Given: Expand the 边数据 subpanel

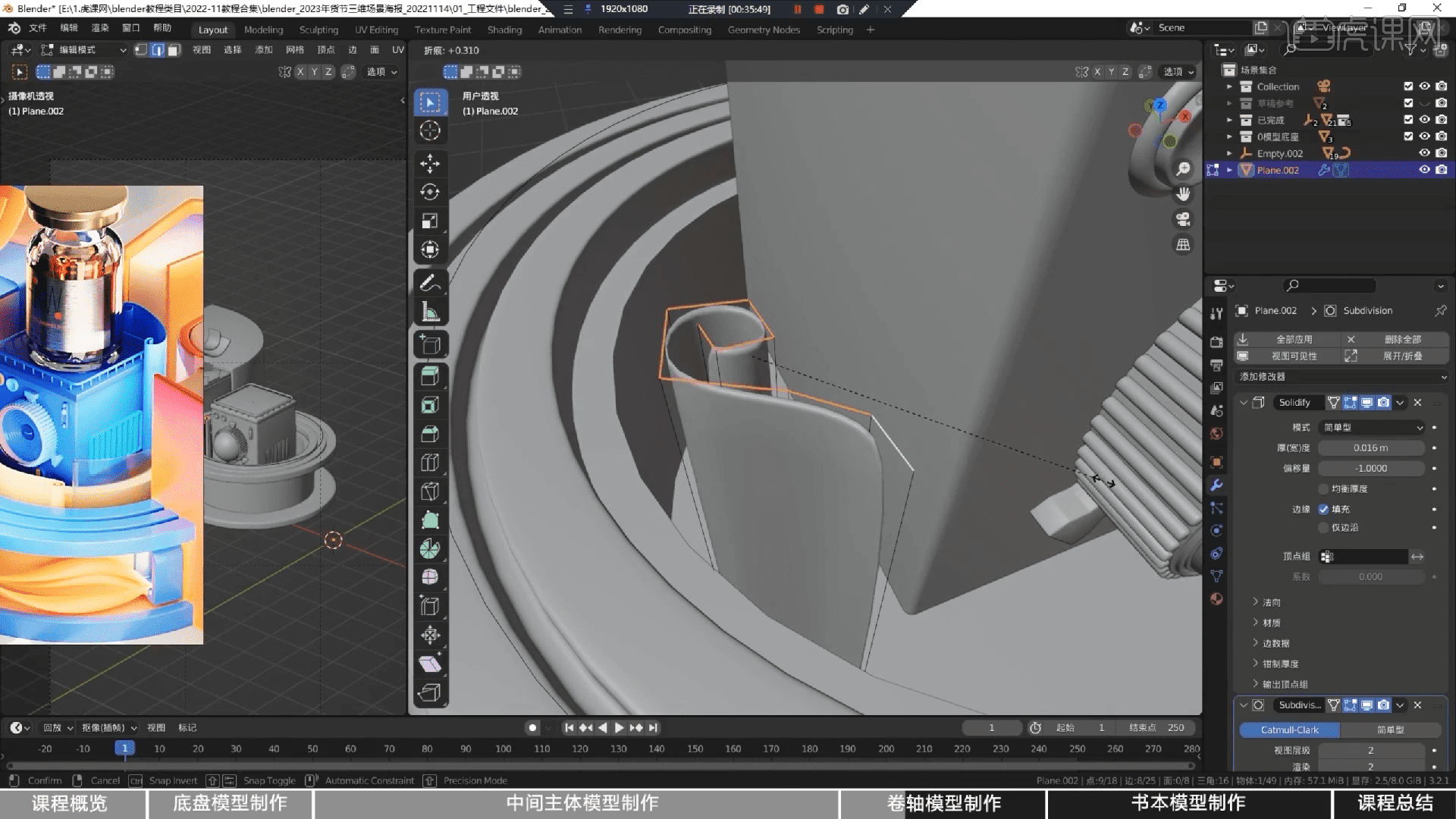Looking at the screenshot, I should point(1255,643).
